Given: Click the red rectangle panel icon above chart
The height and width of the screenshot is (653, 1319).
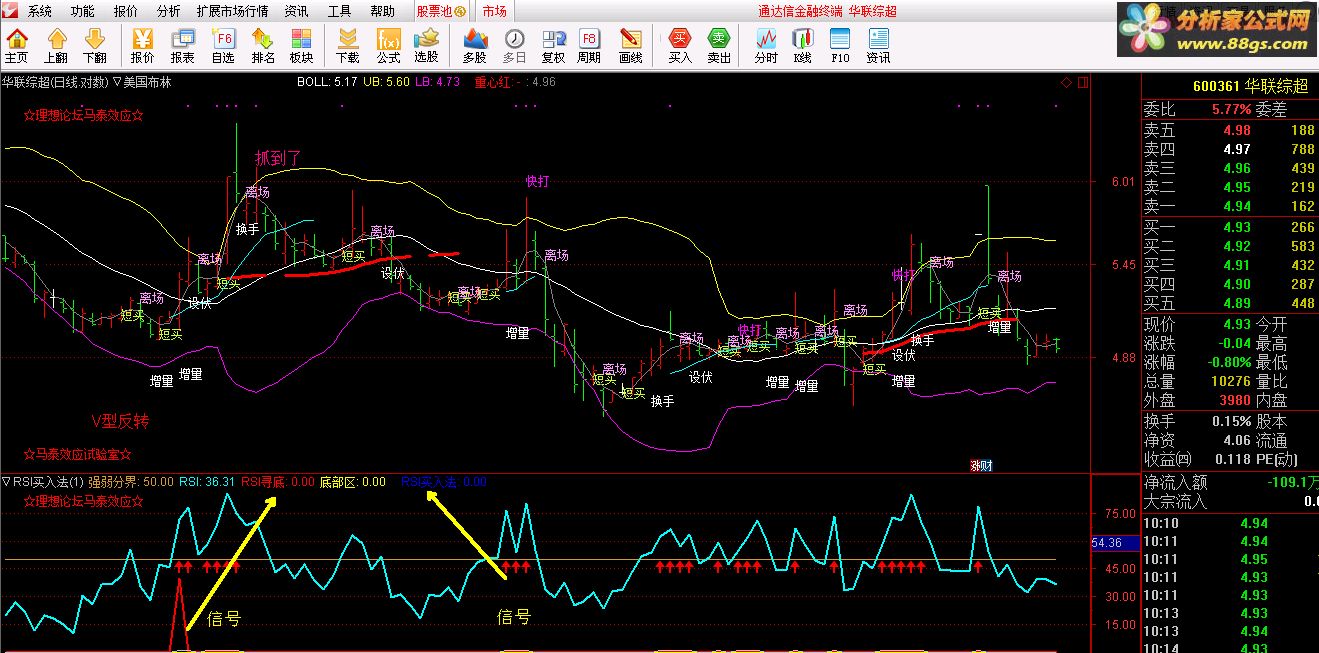Looking at the screenshot, I should 1084,82.
